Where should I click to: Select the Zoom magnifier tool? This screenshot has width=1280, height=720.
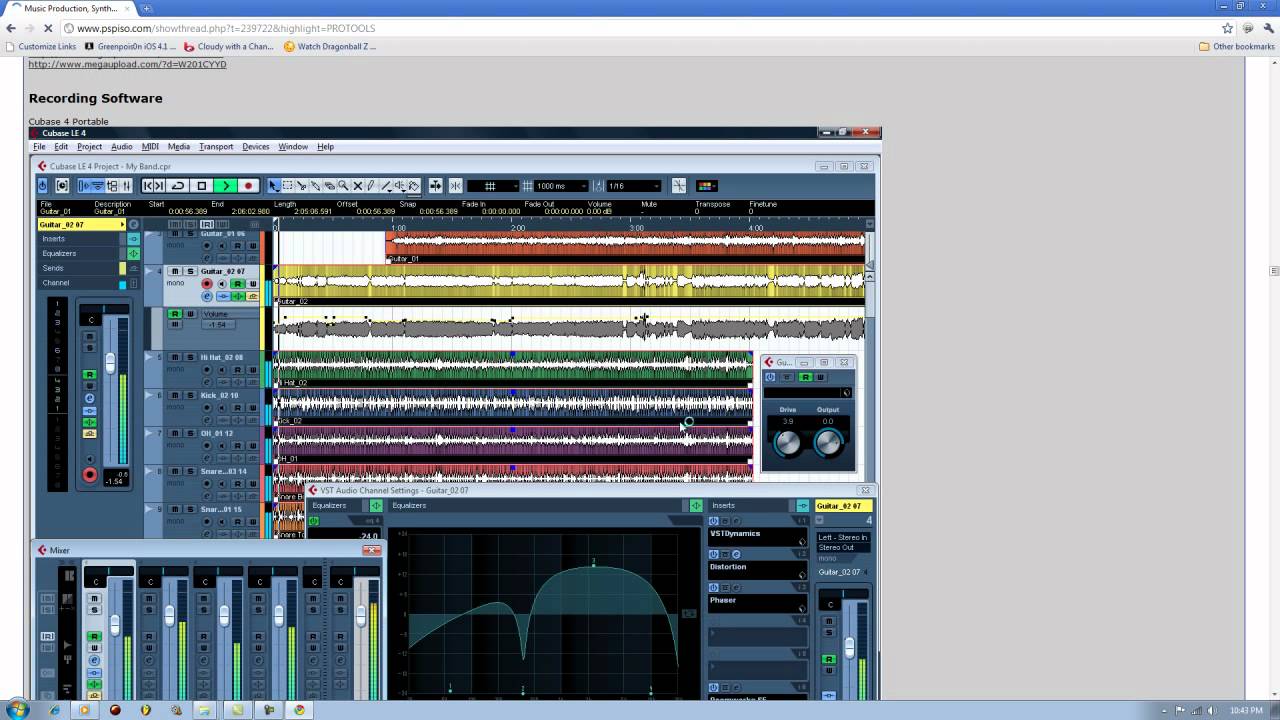tap(343, 186)
